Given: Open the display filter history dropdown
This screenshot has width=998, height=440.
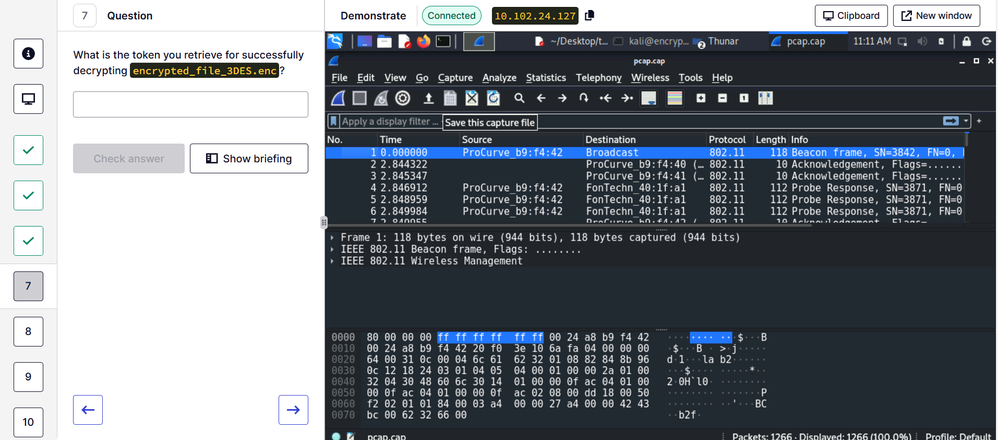Looking at the screenshot, I should tap(965, 121).
